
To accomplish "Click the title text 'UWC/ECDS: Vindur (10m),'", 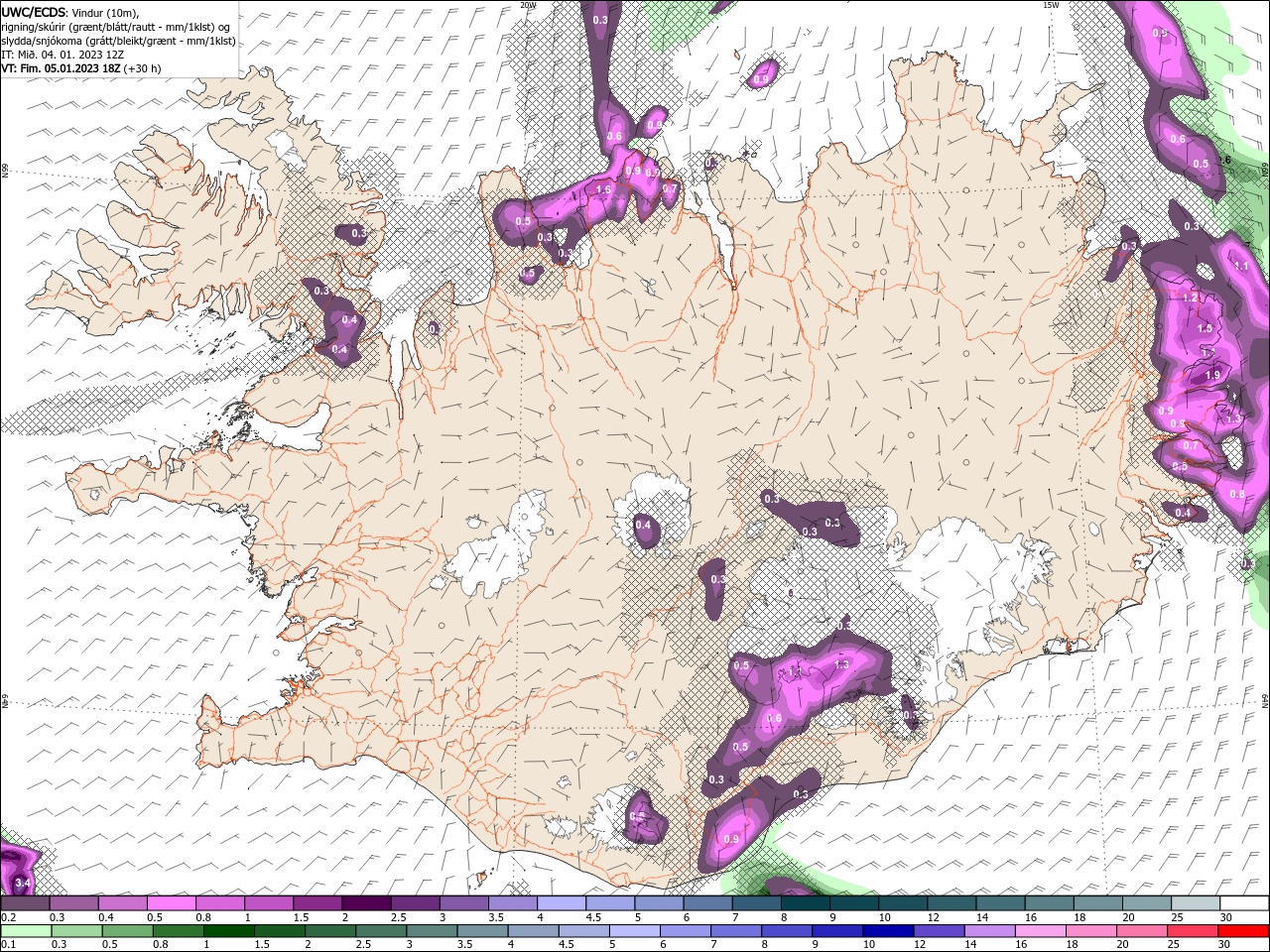I will tap(70, 13).
